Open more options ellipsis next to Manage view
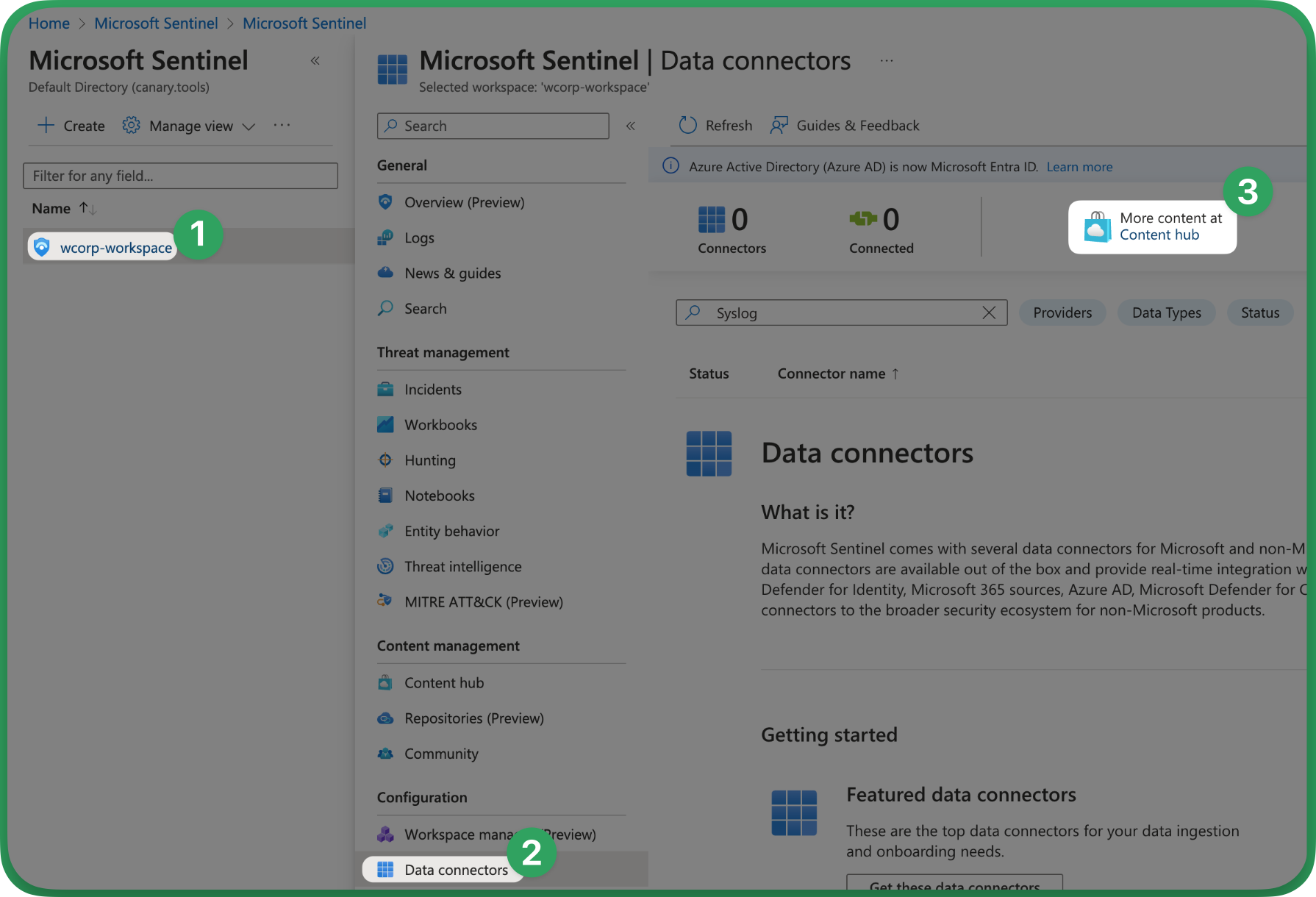 pos(282,125)
